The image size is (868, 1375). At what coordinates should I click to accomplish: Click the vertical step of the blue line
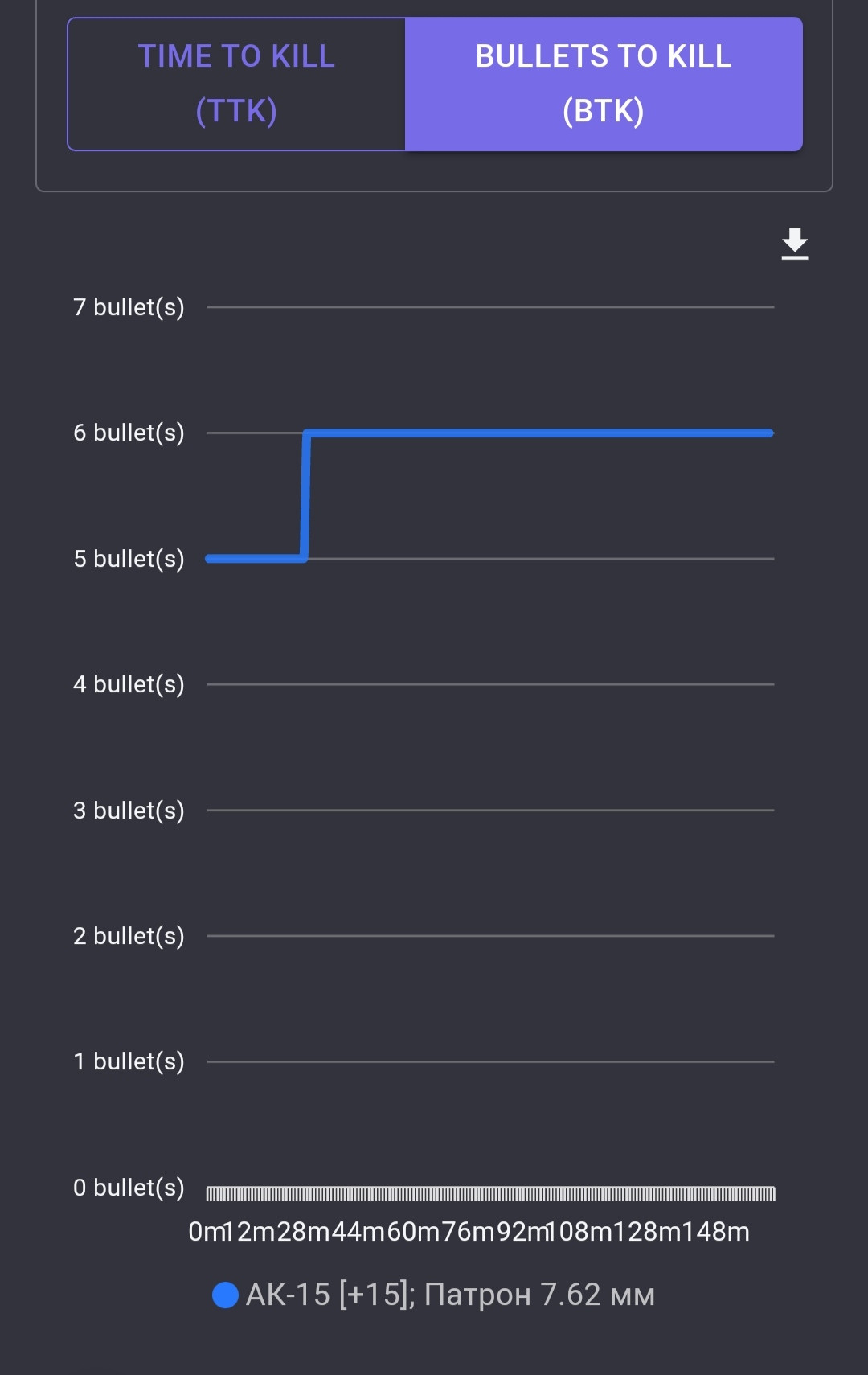305,495
